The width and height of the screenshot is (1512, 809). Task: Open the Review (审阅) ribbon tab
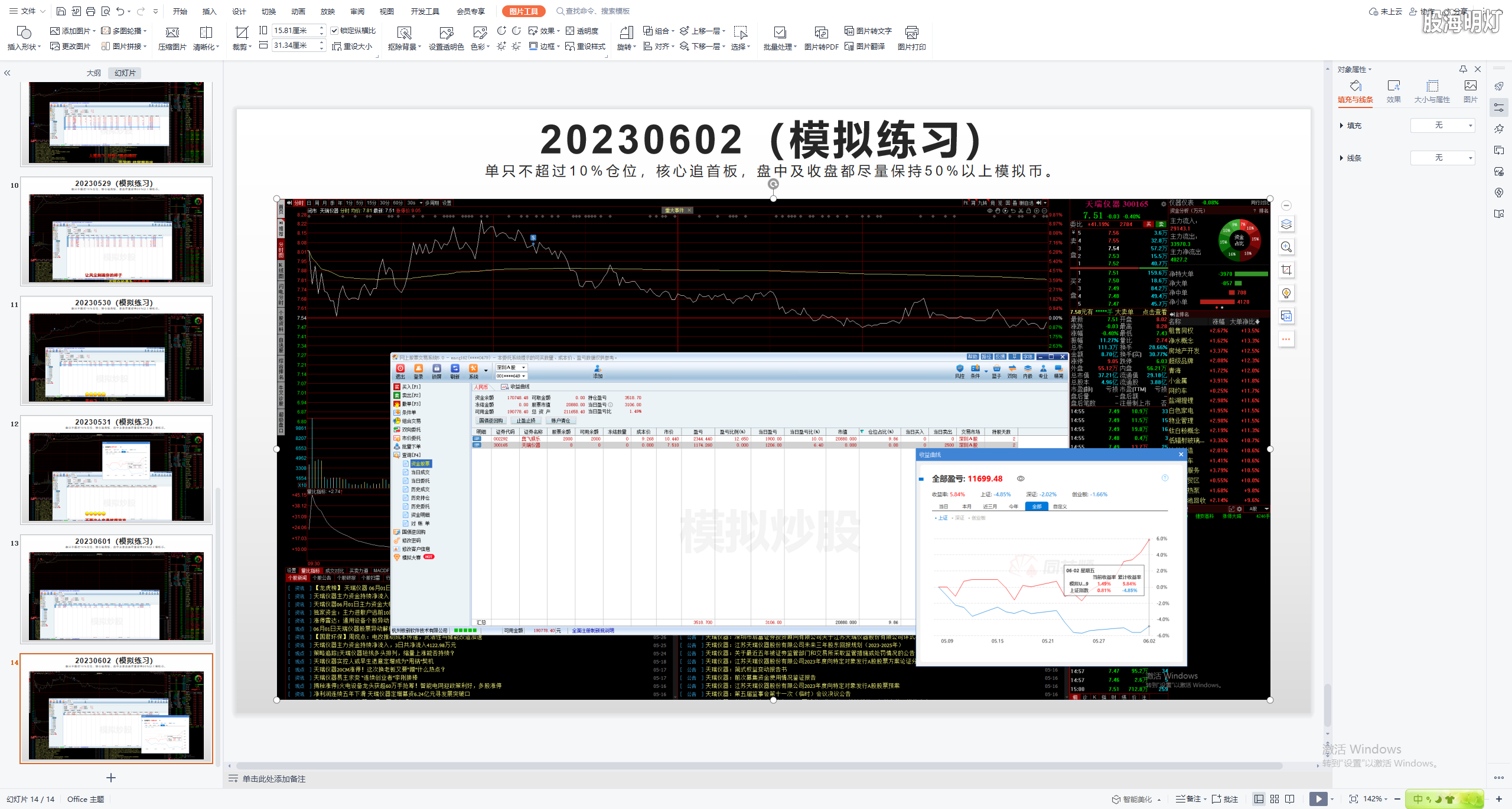click(357, 11)
